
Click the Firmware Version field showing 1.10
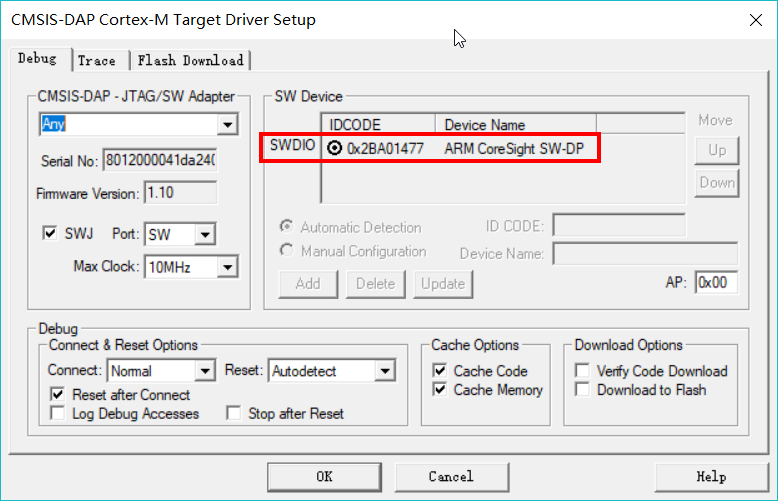pyautogui.click(x=181, y=192)
